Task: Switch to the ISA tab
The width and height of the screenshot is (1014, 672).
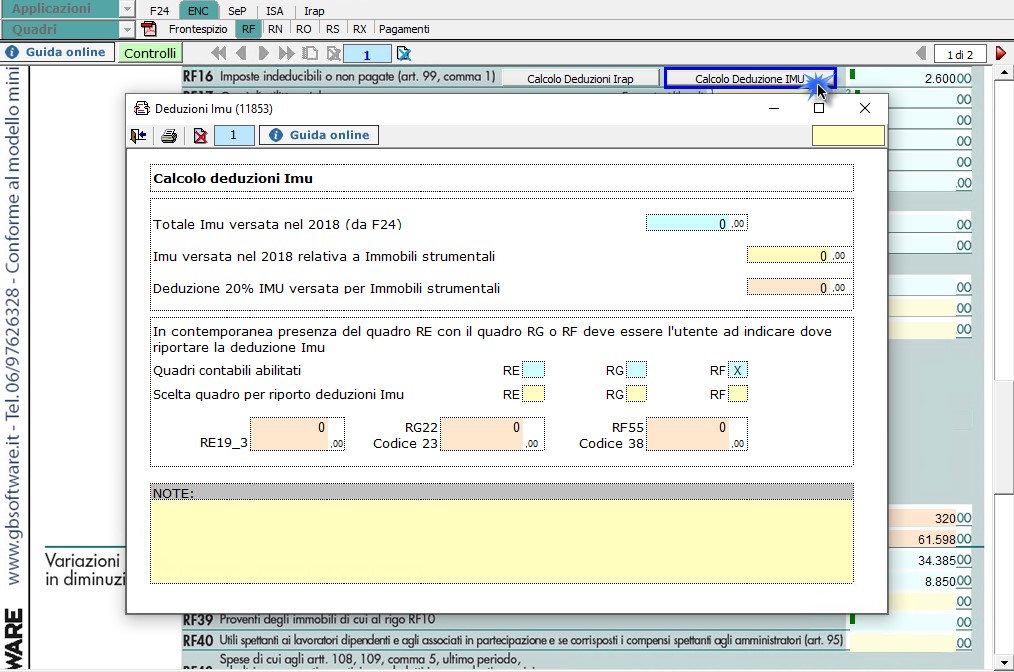Action: 275,11
